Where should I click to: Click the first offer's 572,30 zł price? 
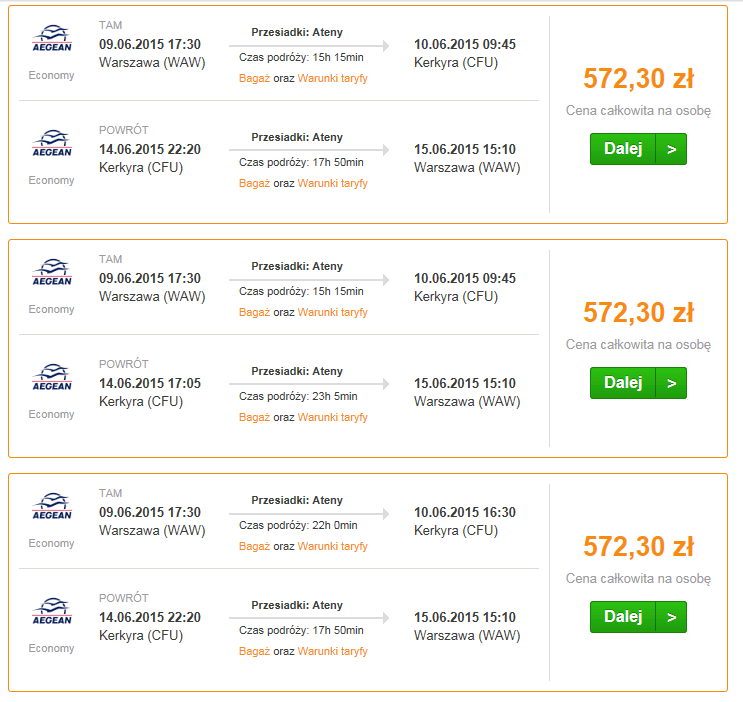coord(638,79)
